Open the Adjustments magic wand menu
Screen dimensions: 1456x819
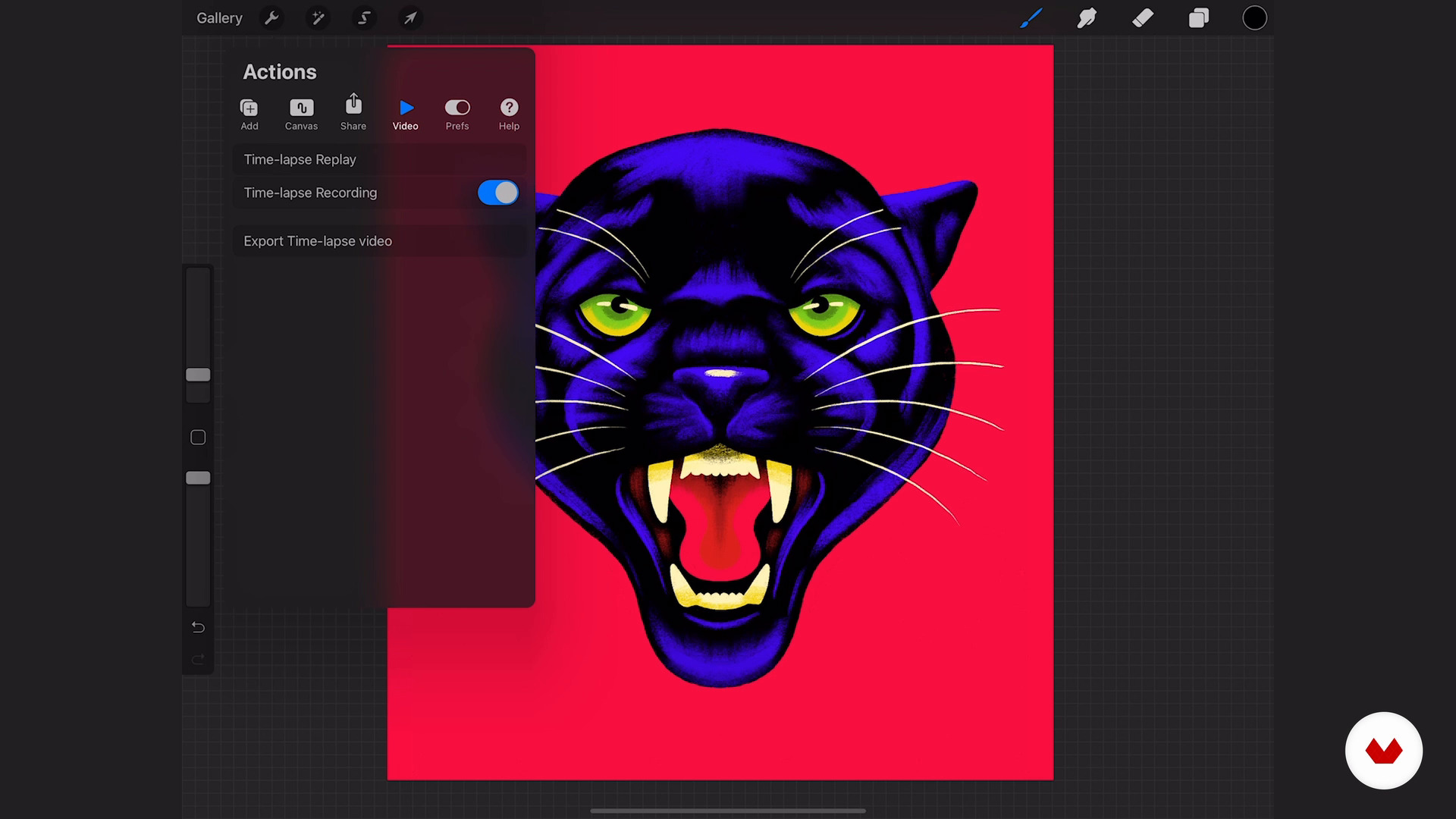click(318, 17)
